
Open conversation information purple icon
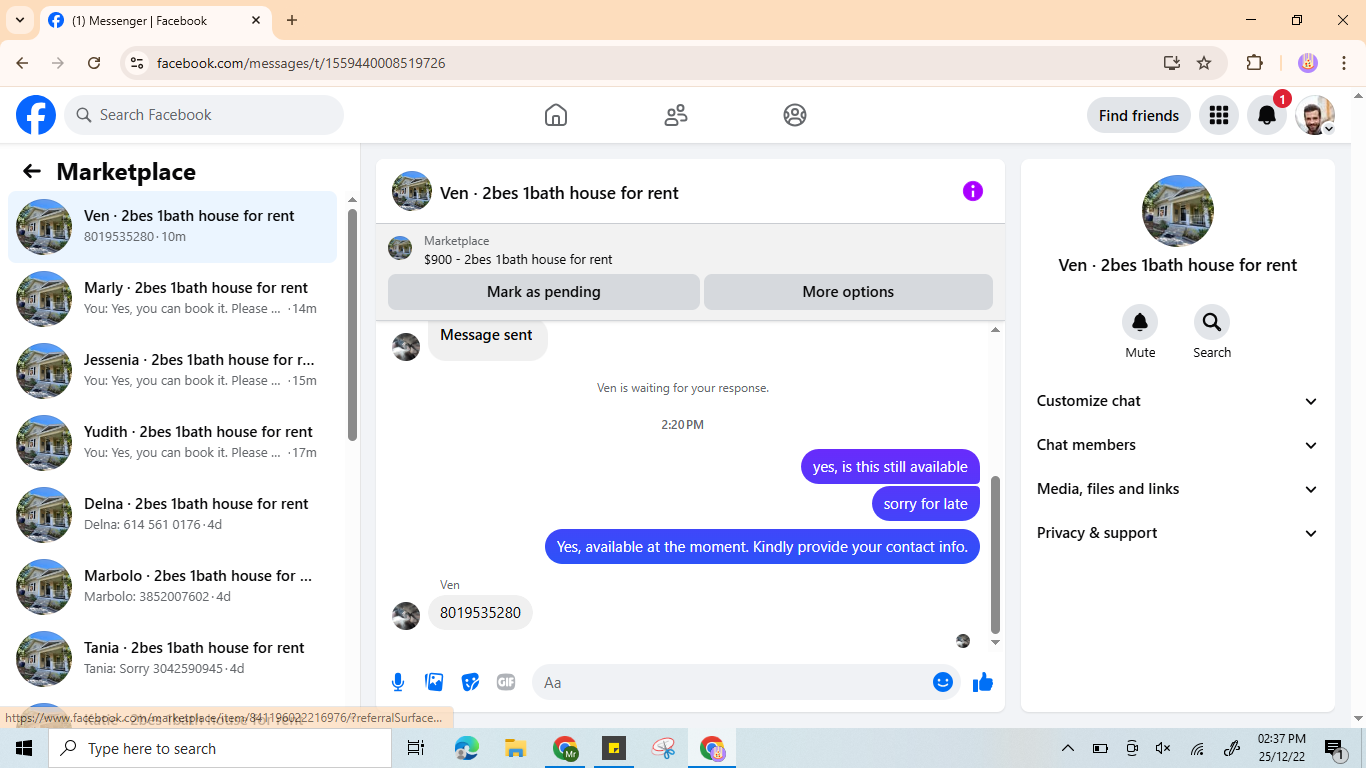973,191
